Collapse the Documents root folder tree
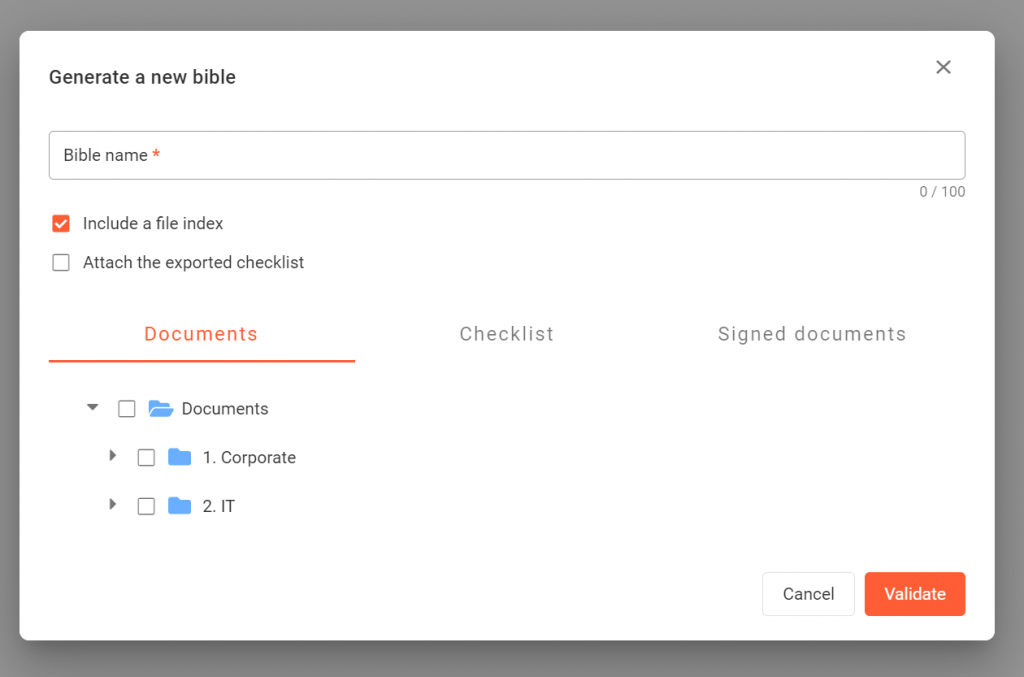Image resolution: width=1024 pixels, height=677 pixels. point(93,408)
